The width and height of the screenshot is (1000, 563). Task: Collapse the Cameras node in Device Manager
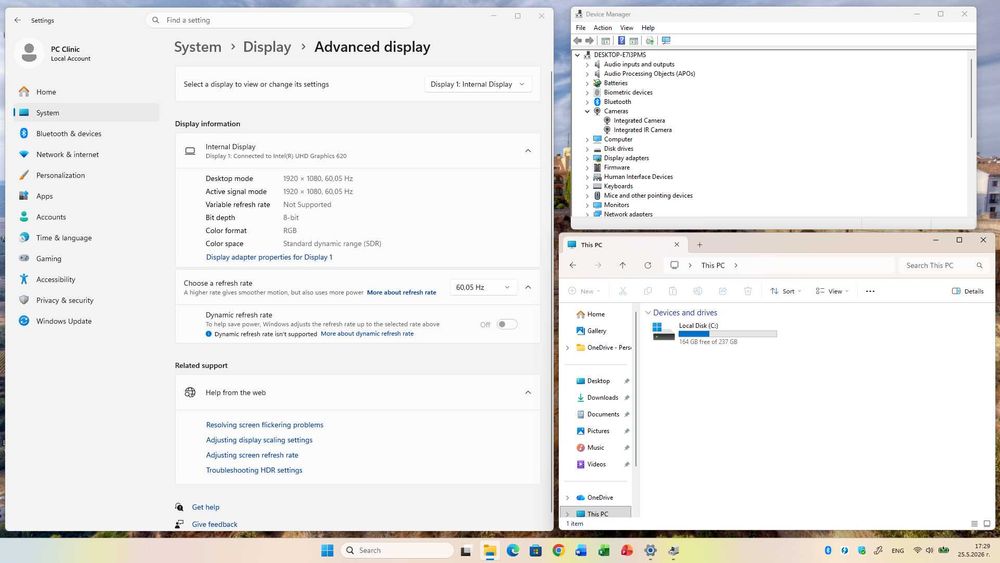point(587,112)
